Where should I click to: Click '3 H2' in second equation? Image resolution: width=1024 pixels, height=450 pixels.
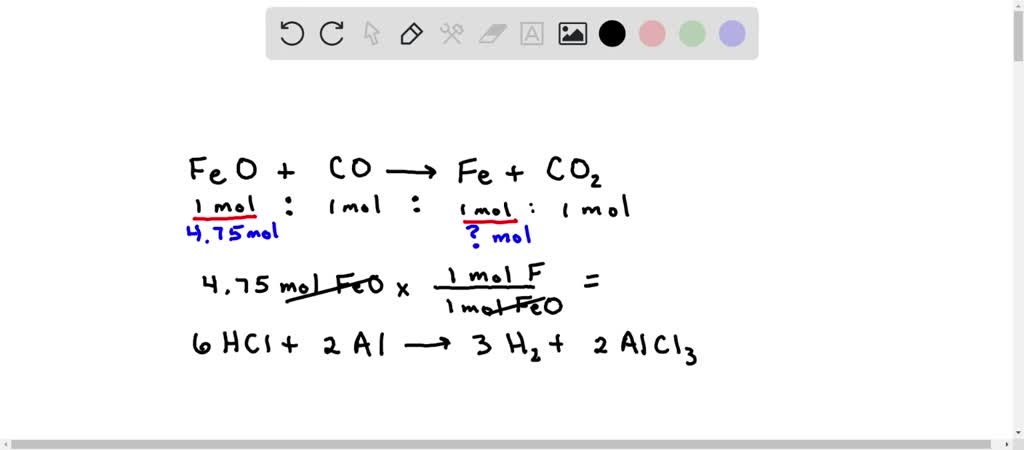tap(507, 346)
